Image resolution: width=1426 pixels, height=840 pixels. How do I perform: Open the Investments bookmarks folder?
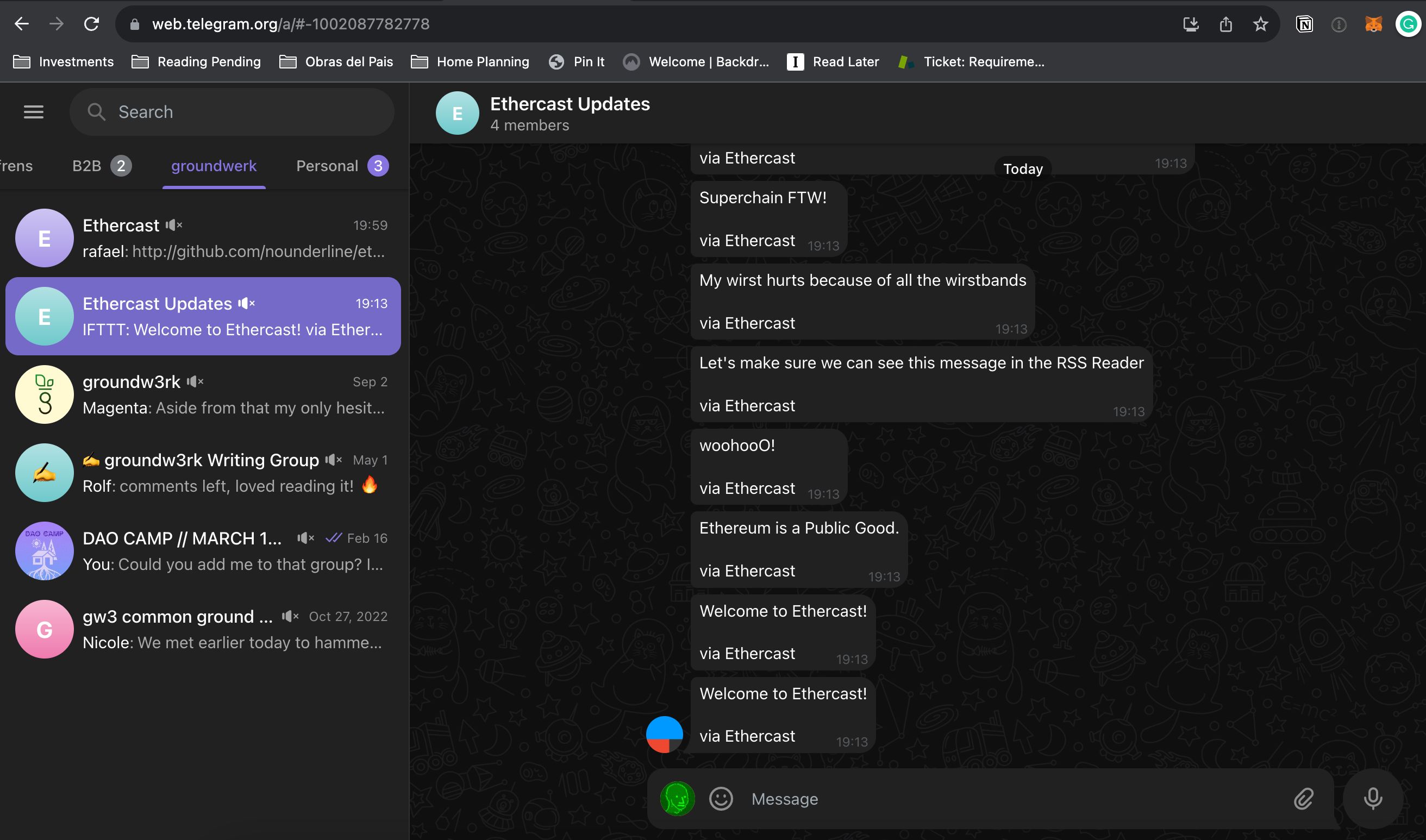[x=64, y=62]
